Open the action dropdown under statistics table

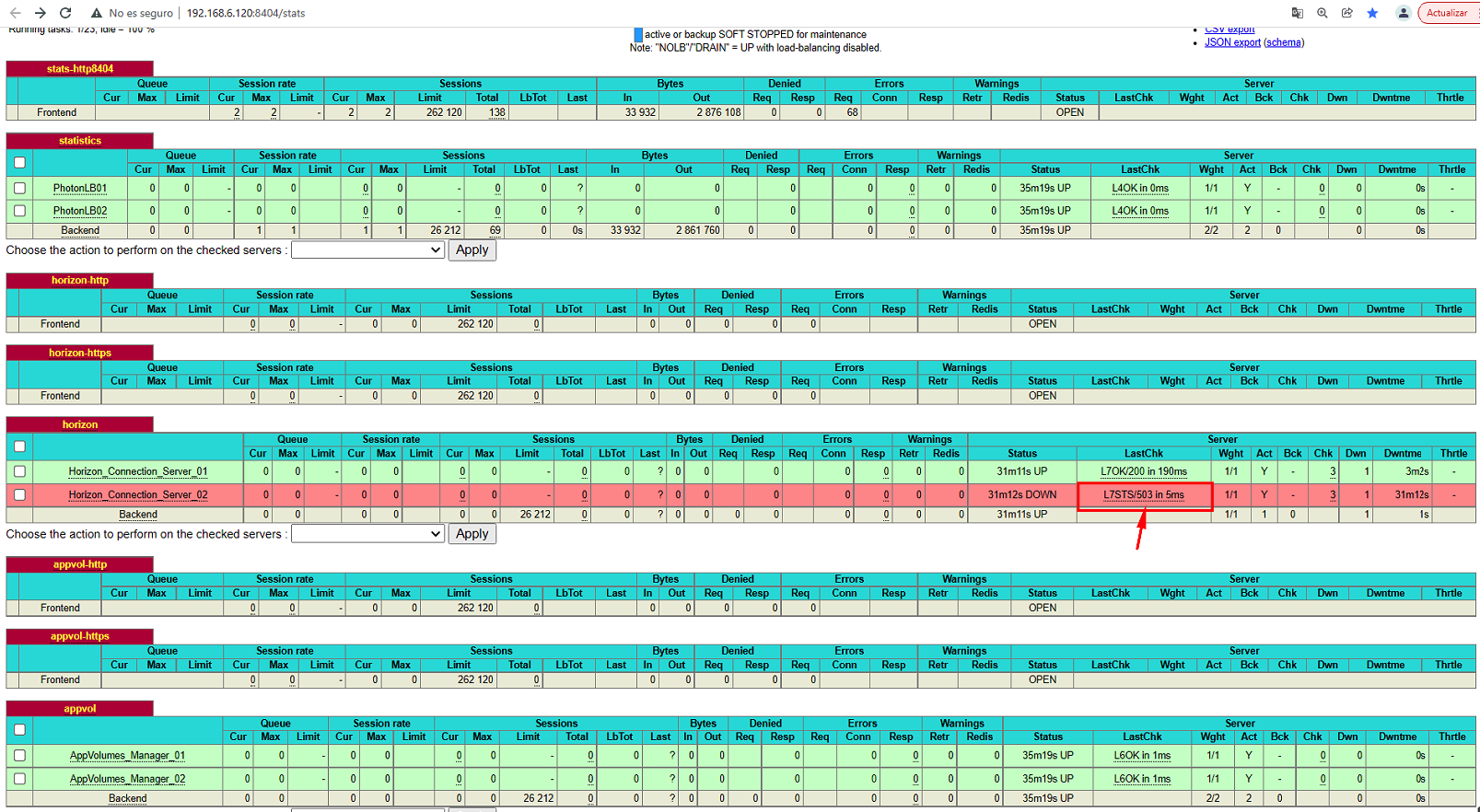(x=367, y=249)
